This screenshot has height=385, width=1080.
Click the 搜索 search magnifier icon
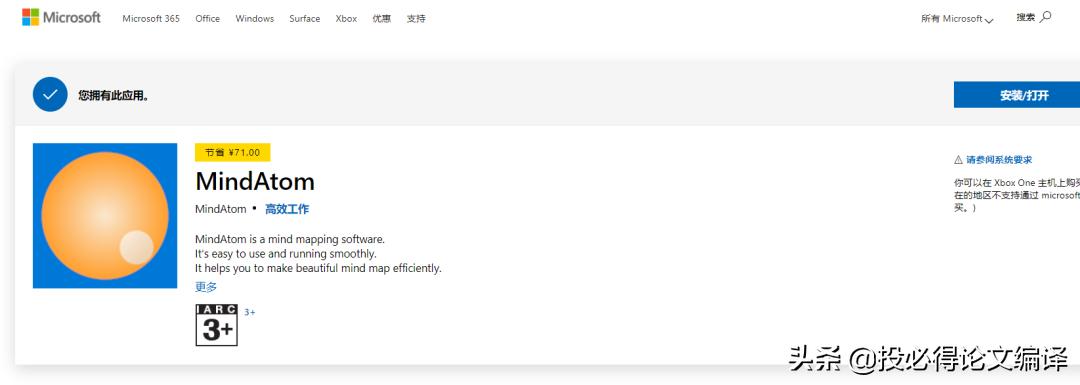point(1046,17)
